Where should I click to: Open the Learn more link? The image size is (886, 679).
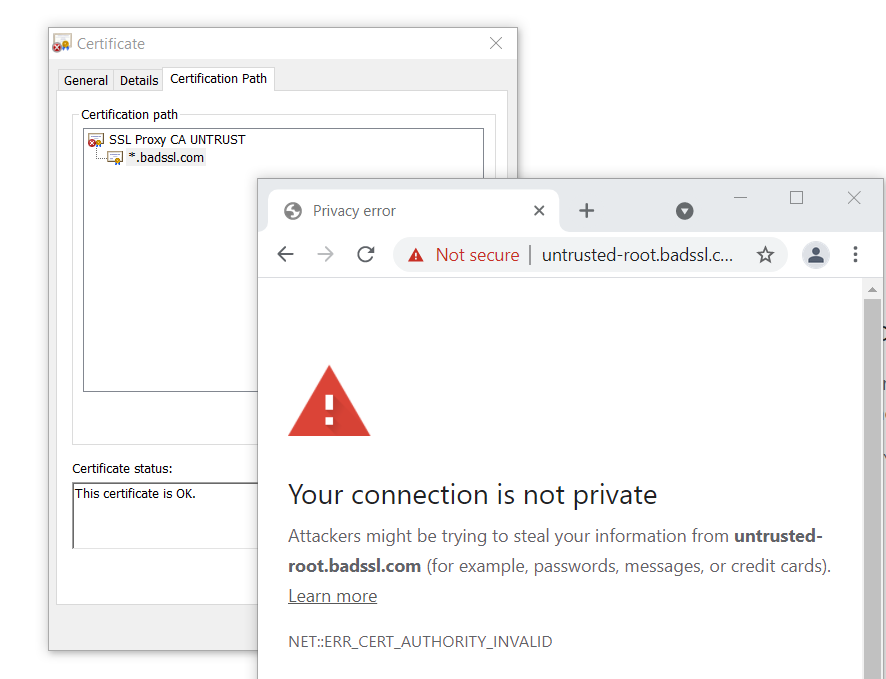(332, 596)
